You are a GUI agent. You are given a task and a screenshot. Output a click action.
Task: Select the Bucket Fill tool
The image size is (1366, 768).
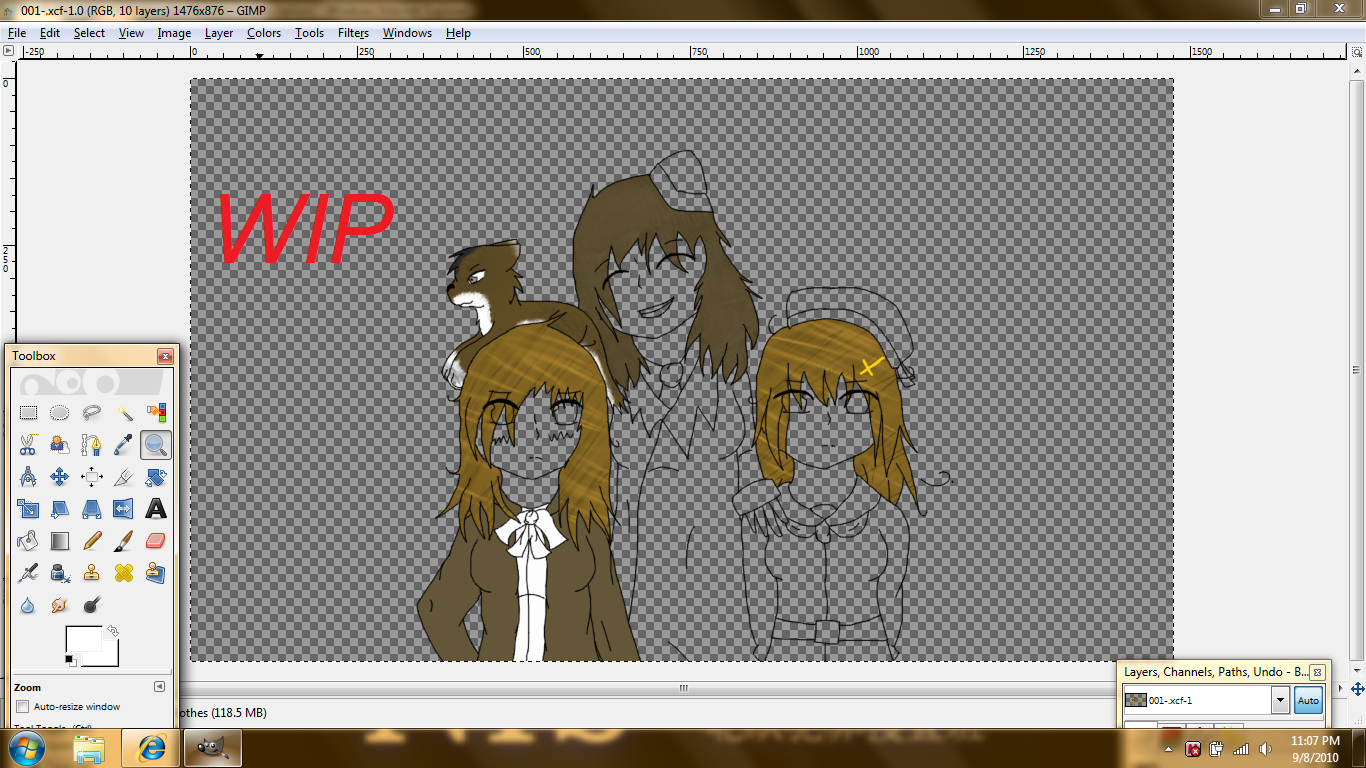(28, 540)
